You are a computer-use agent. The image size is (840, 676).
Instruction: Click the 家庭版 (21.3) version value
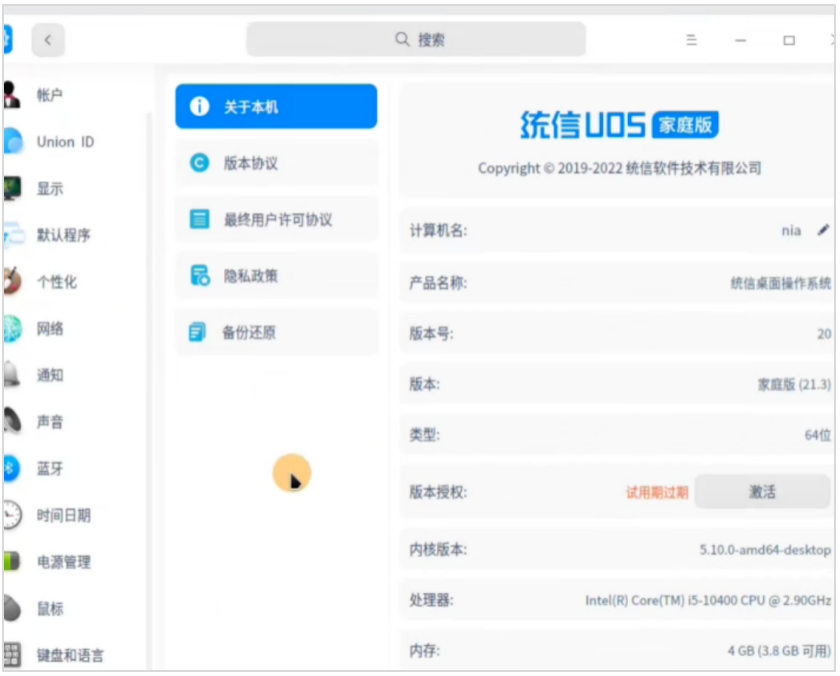tap(794, 384)
